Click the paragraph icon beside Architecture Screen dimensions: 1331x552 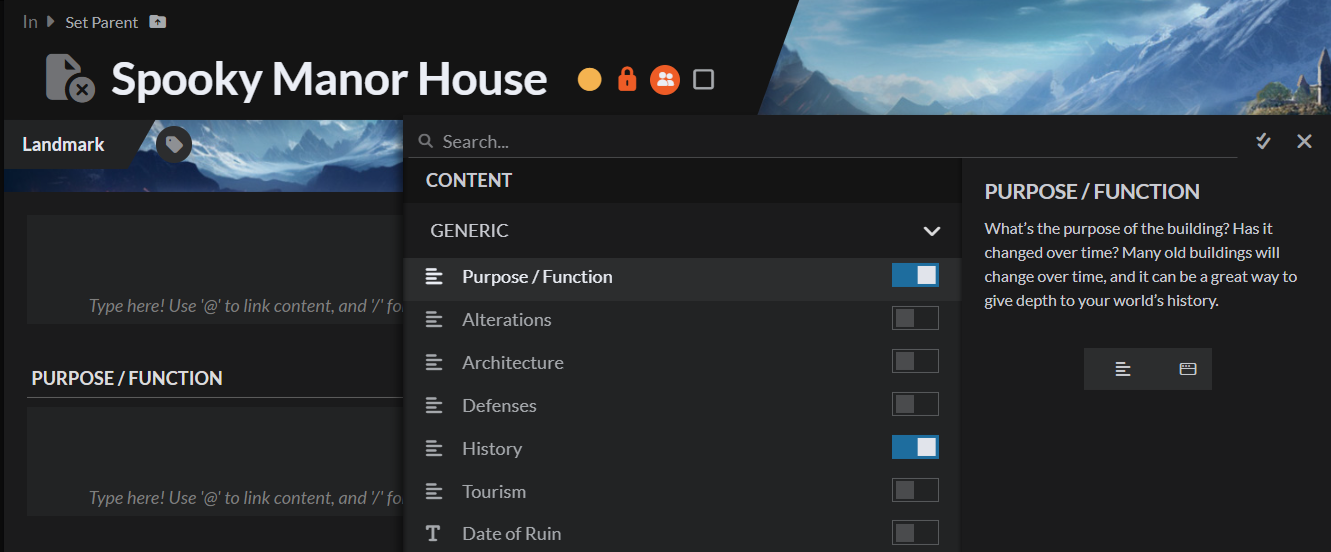(433, 363)
